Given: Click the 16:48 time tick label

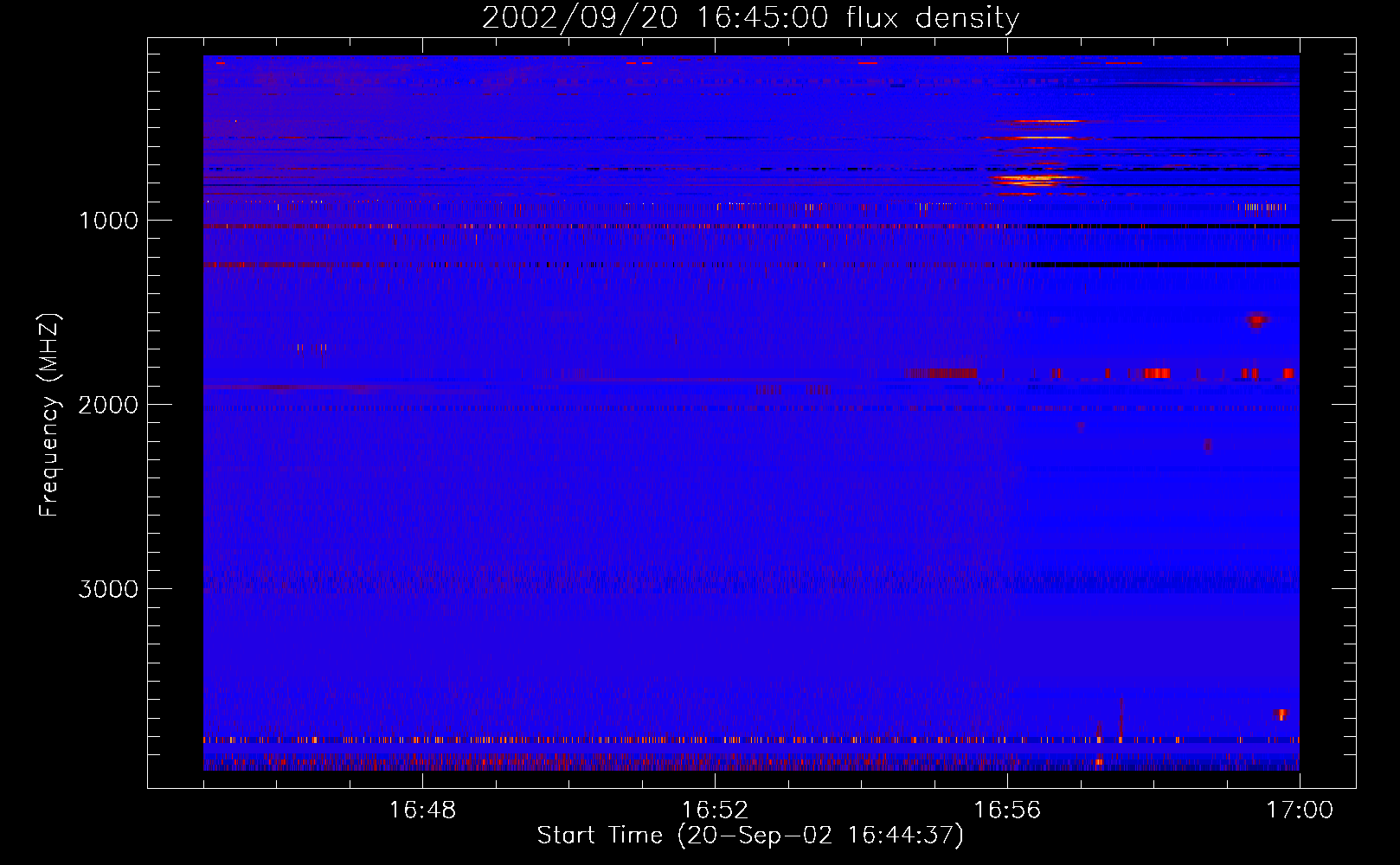Looking at the screenshot, I should [x=422, y=811].
